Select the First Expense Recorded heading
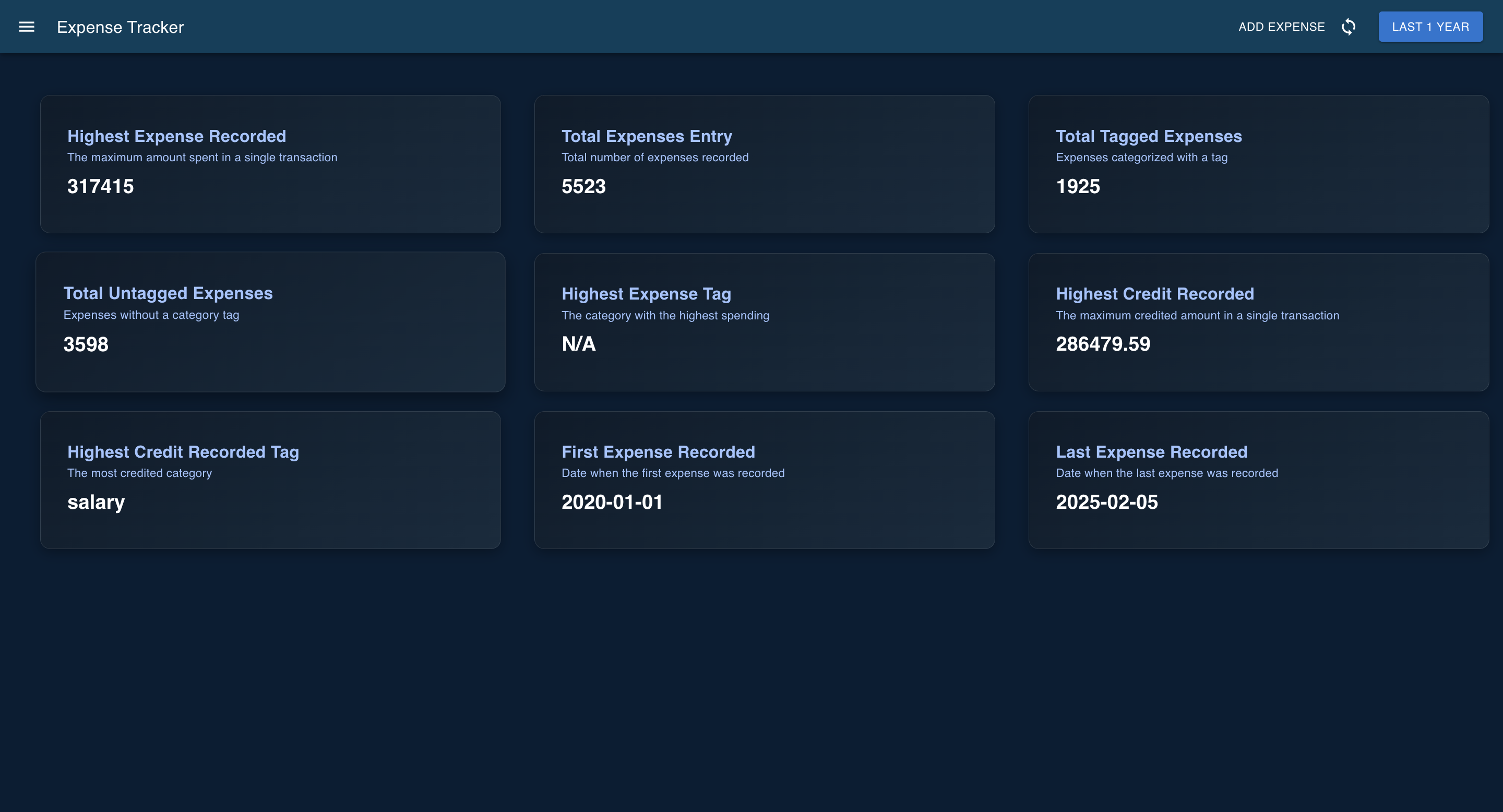This screenshot has height=812, width=1503. (658, 452)
